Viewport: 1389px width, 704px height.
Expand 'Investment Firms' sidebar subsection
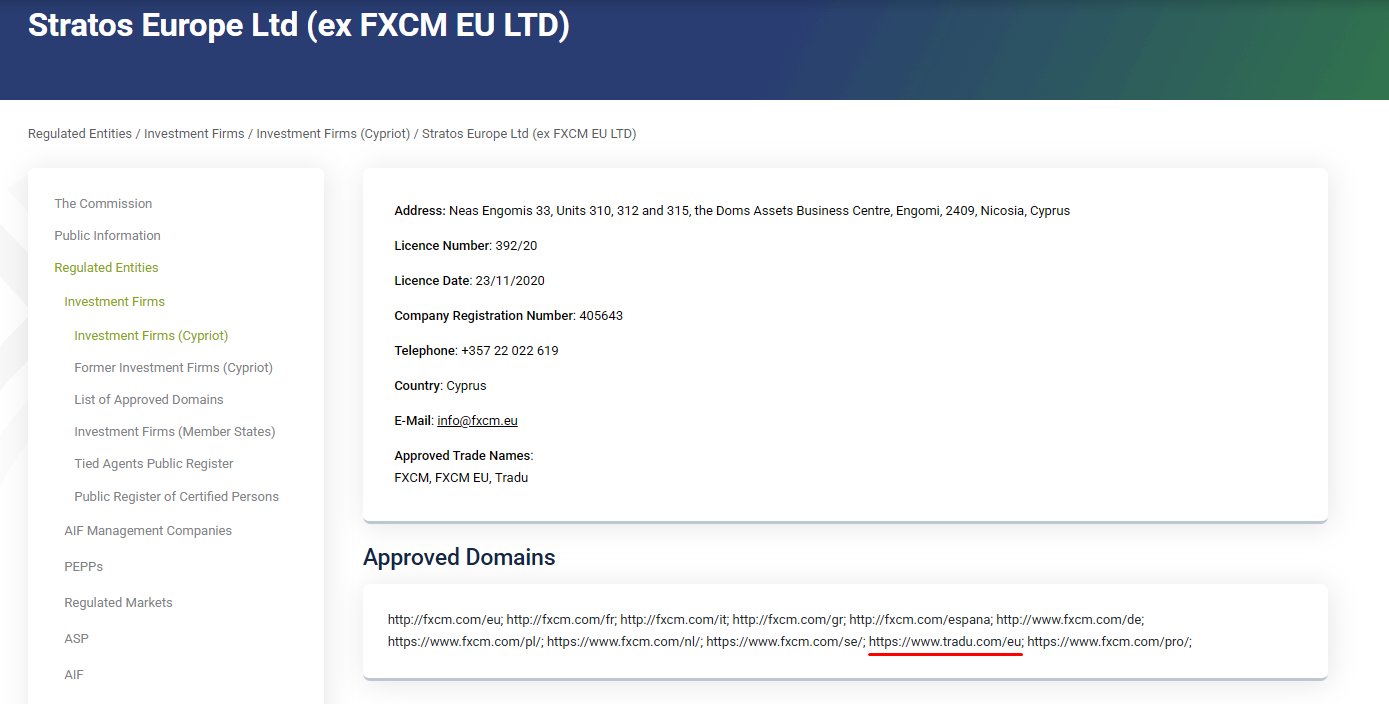point(114,302)
